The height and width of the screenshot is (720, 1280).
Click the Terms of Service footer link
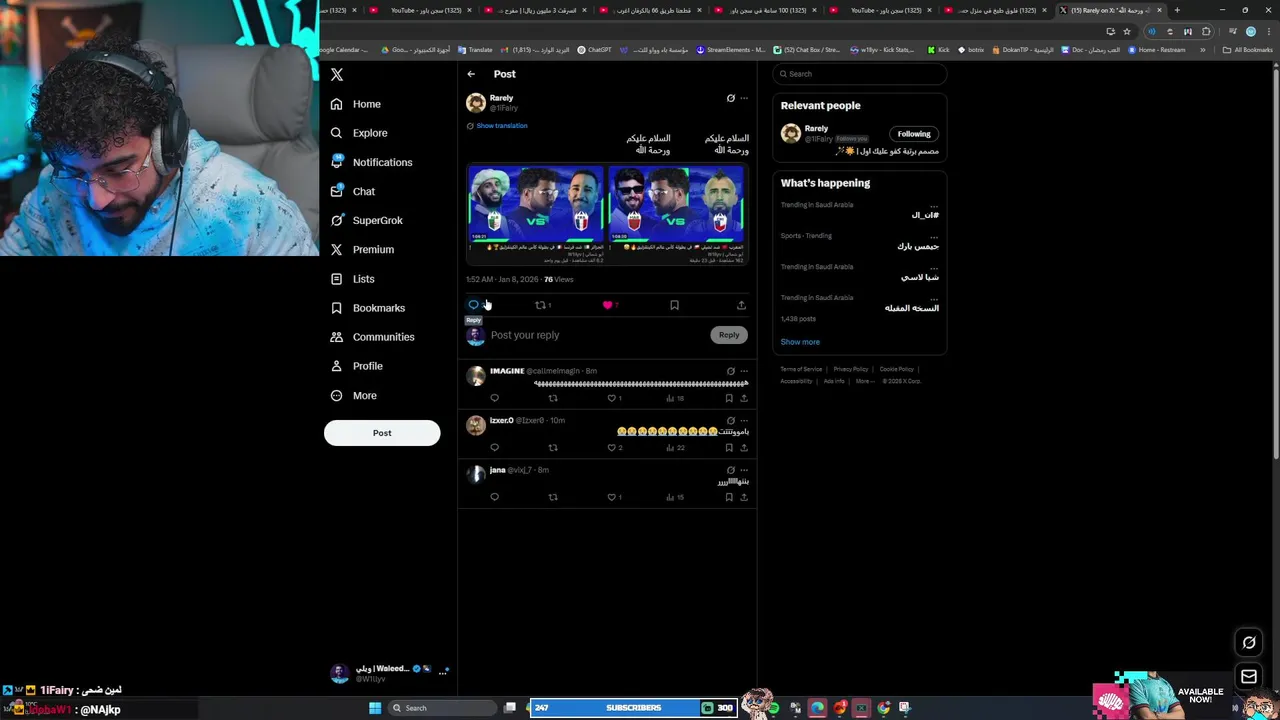pyautogui.click(x=801, y=369)
